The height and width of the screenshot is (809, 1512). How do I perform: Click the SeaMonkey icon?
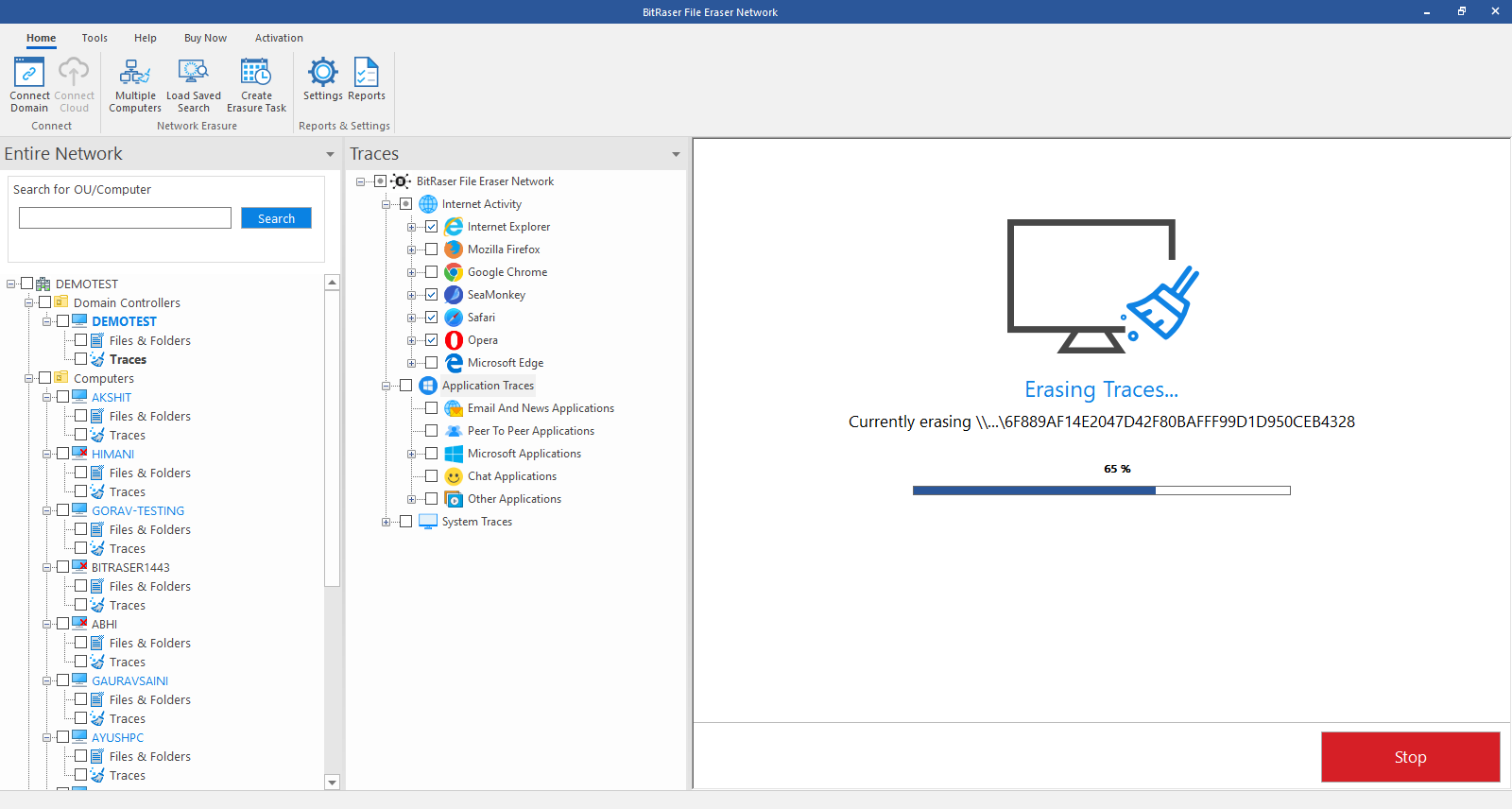coord(455,295)
